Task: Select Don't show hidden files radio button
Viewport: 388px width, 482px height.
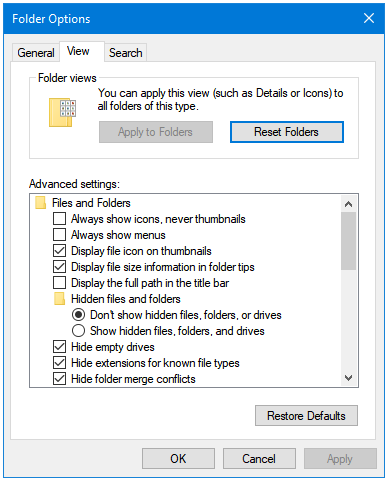Action: point(78,315)
